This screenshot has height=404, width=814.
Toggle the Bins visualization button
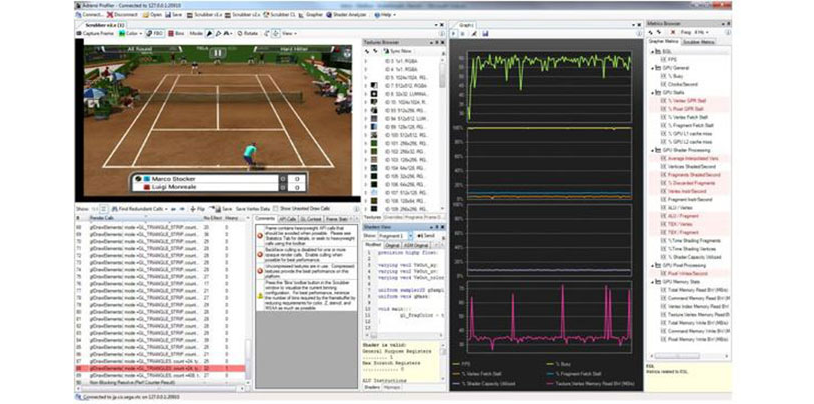coord(177,33)
